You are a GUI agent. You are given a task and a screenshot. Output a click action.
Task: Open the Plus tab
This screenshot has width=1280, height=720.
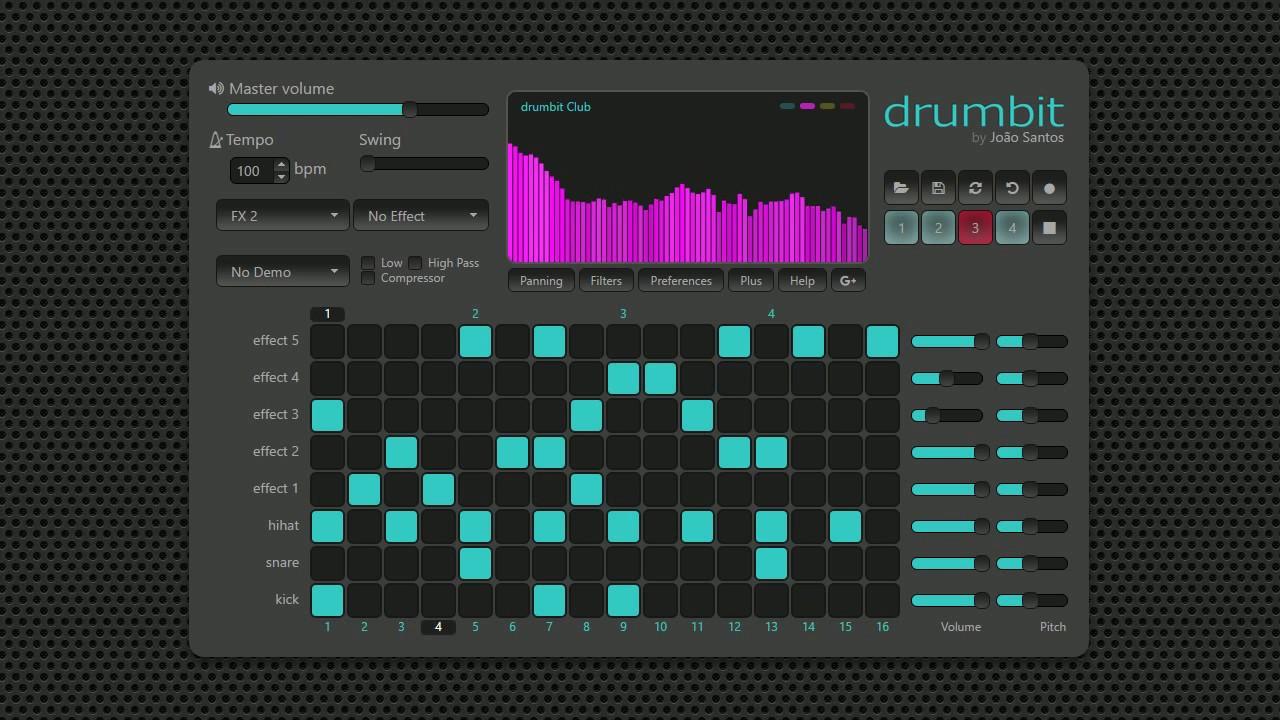[751, 281]
